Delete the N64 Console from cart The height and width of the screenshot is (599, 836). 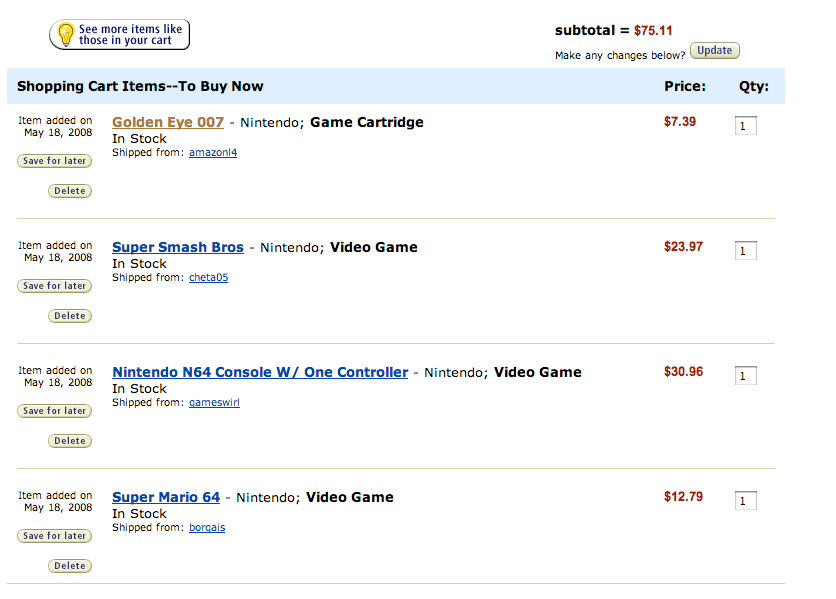tap(70, 441)
